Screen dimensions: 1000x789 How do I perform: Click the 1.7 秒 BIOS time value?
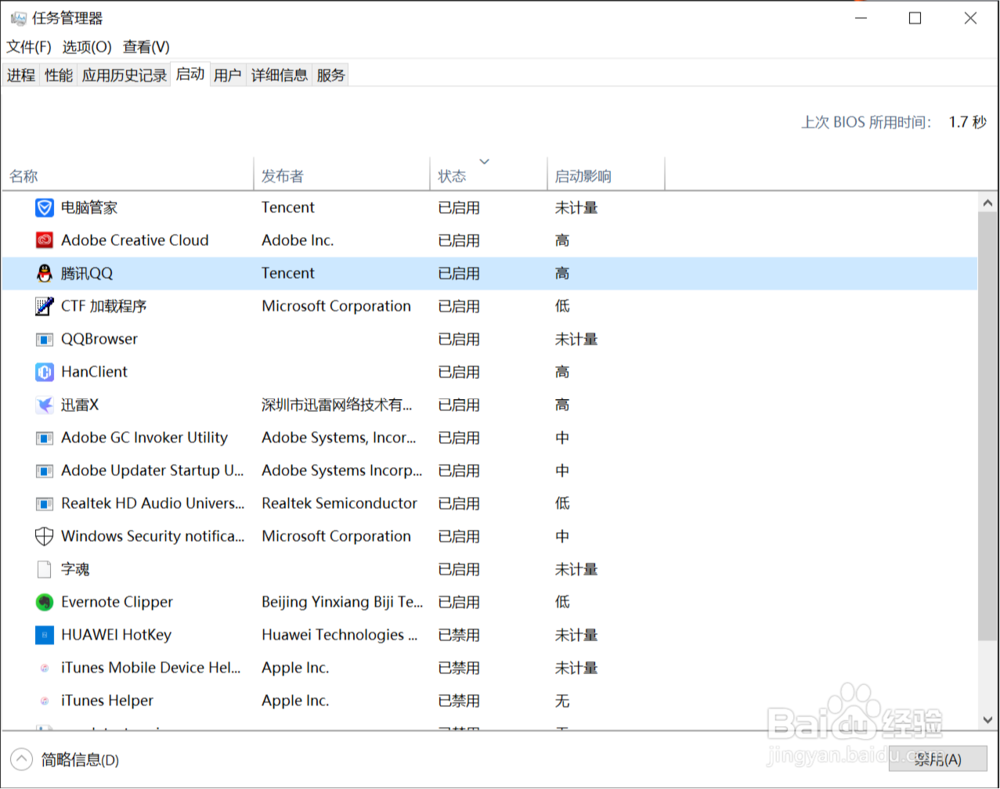tap(967, 122)
